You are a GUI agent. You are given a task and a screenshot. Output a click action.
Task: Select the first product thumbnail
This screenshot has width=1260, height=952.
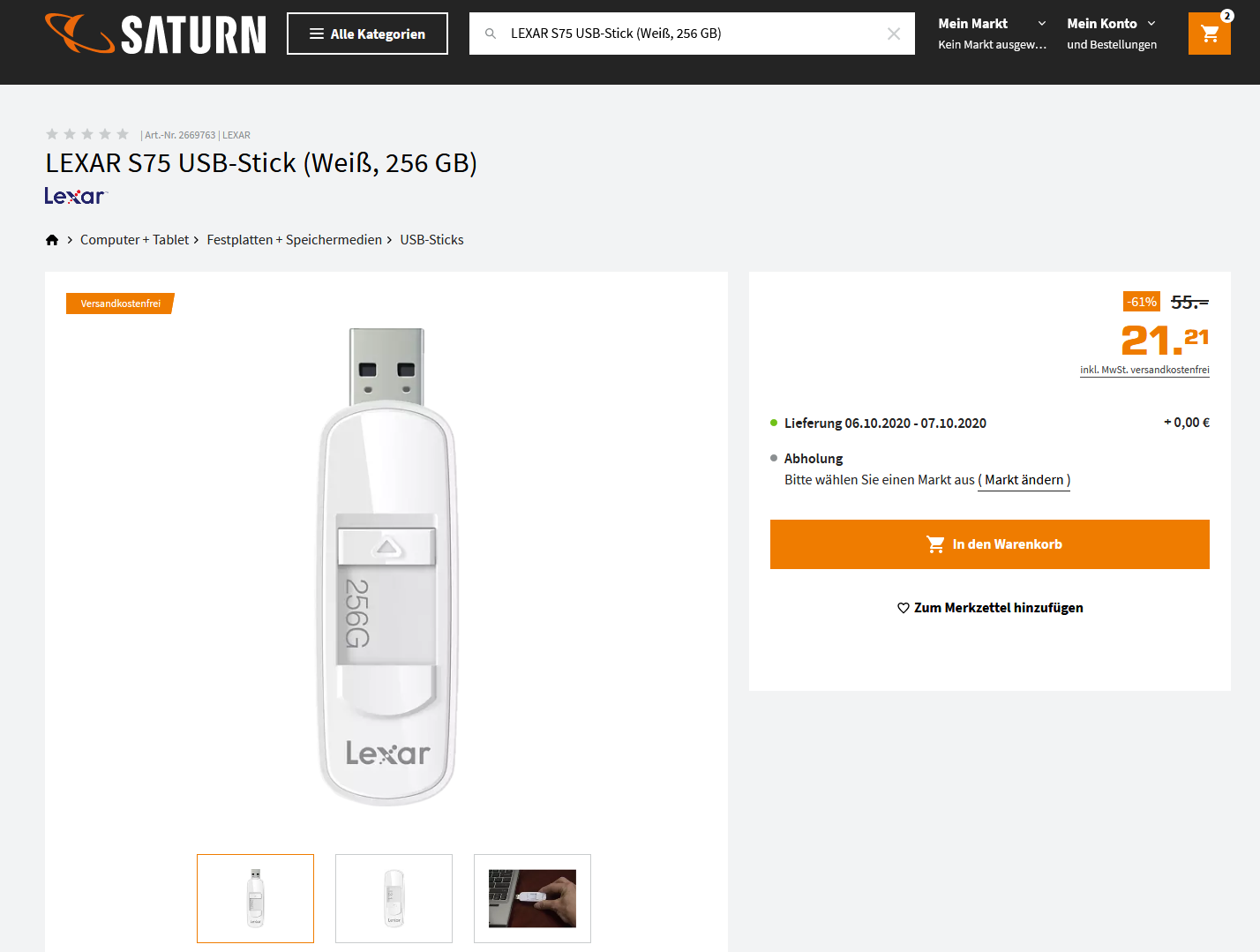pyautogui.click(x=255, y=898)
